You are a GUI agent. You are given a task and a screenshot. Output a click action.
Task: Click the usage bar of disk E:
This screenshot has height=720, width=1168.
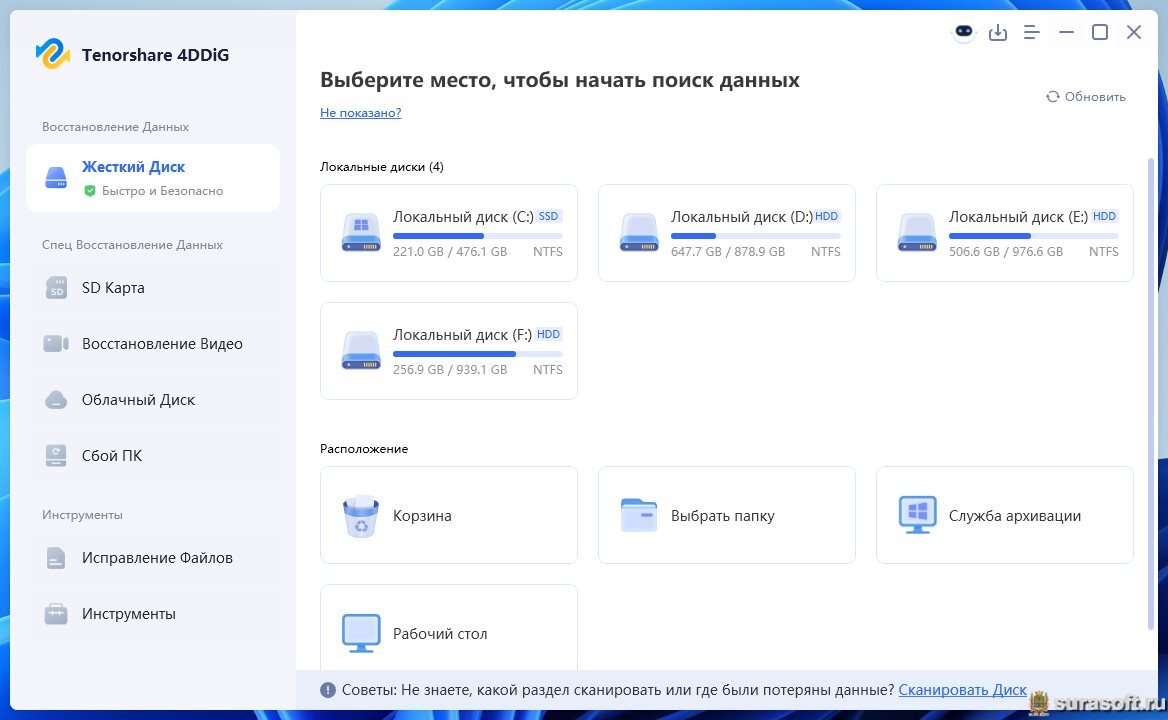tap(1033, 236)
